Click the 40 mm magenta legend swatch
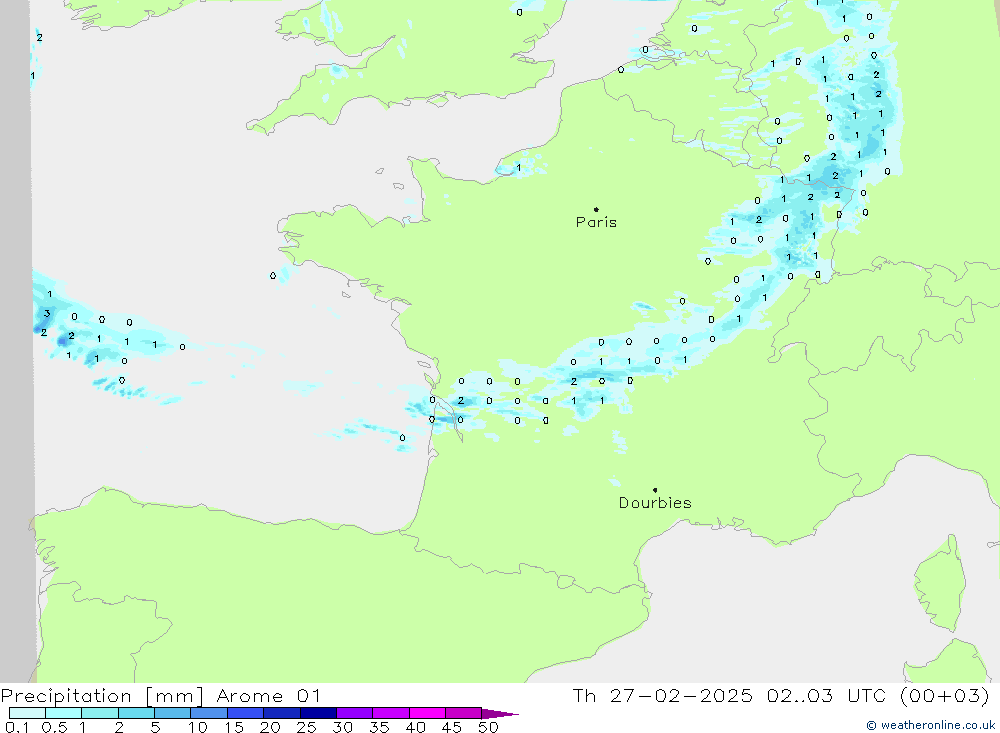Image resolution: width=1000 pixels, height=733 pixels. (427, 713)
